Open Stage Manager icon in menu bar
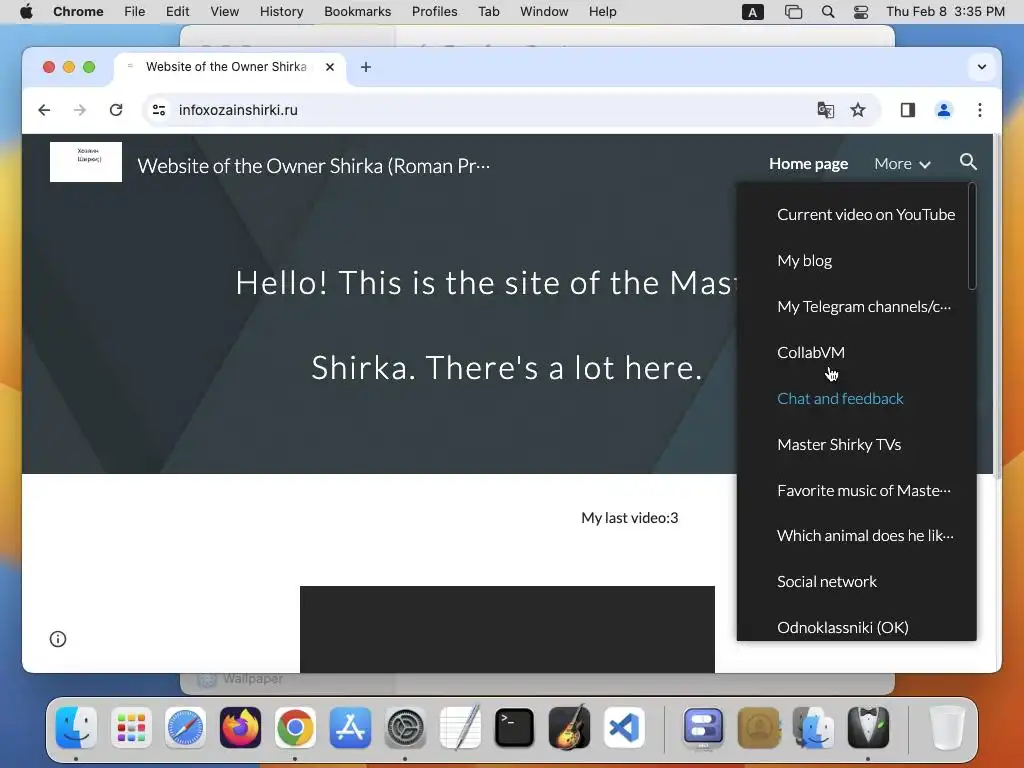The image size is (1024, 768). tap(793, 12)
